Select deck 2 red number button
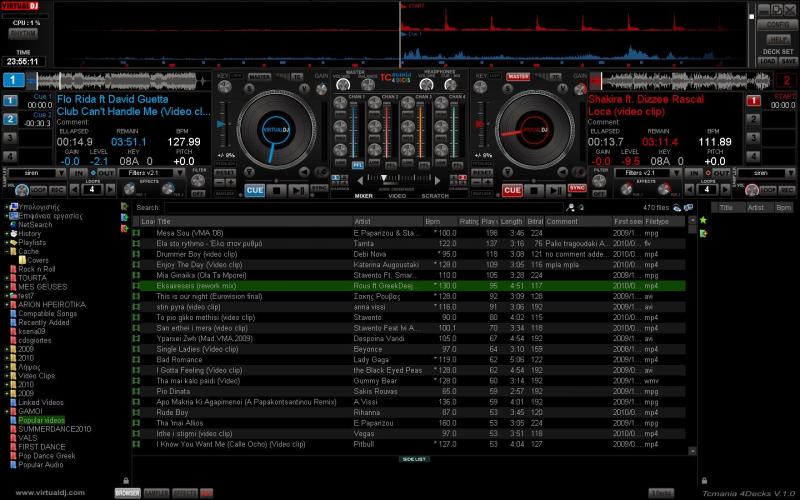The width and height of the screenshot is (800, 500). [786, 80]
